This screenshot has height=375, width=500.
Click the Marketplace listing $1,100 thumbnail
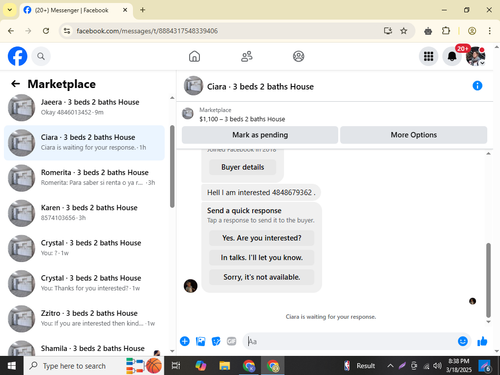click(188, 114)
